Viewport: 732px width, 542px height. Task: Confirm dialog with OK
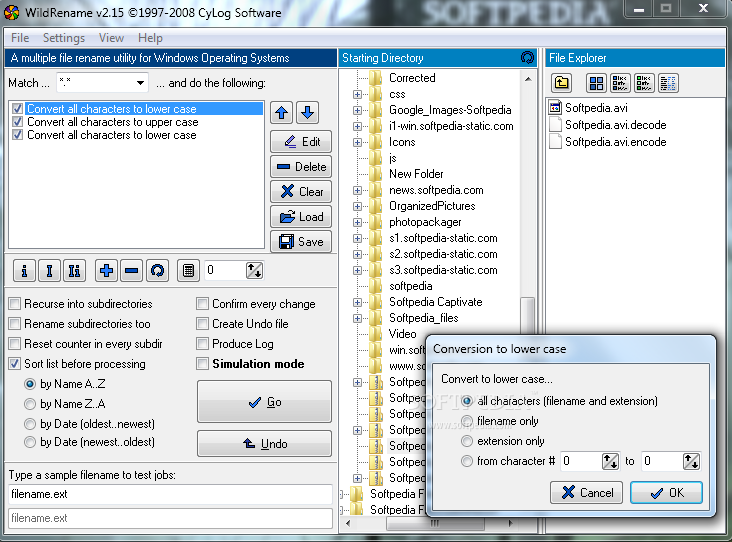click(666, 493)
